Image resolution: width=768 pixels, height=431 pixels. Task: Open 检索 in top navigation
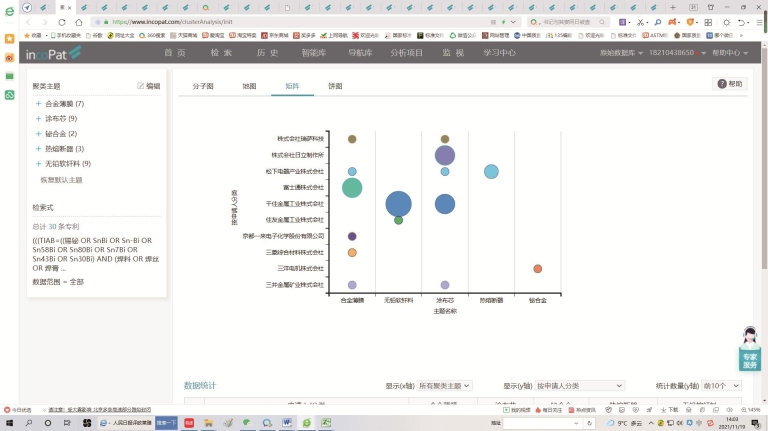point(221,53)
